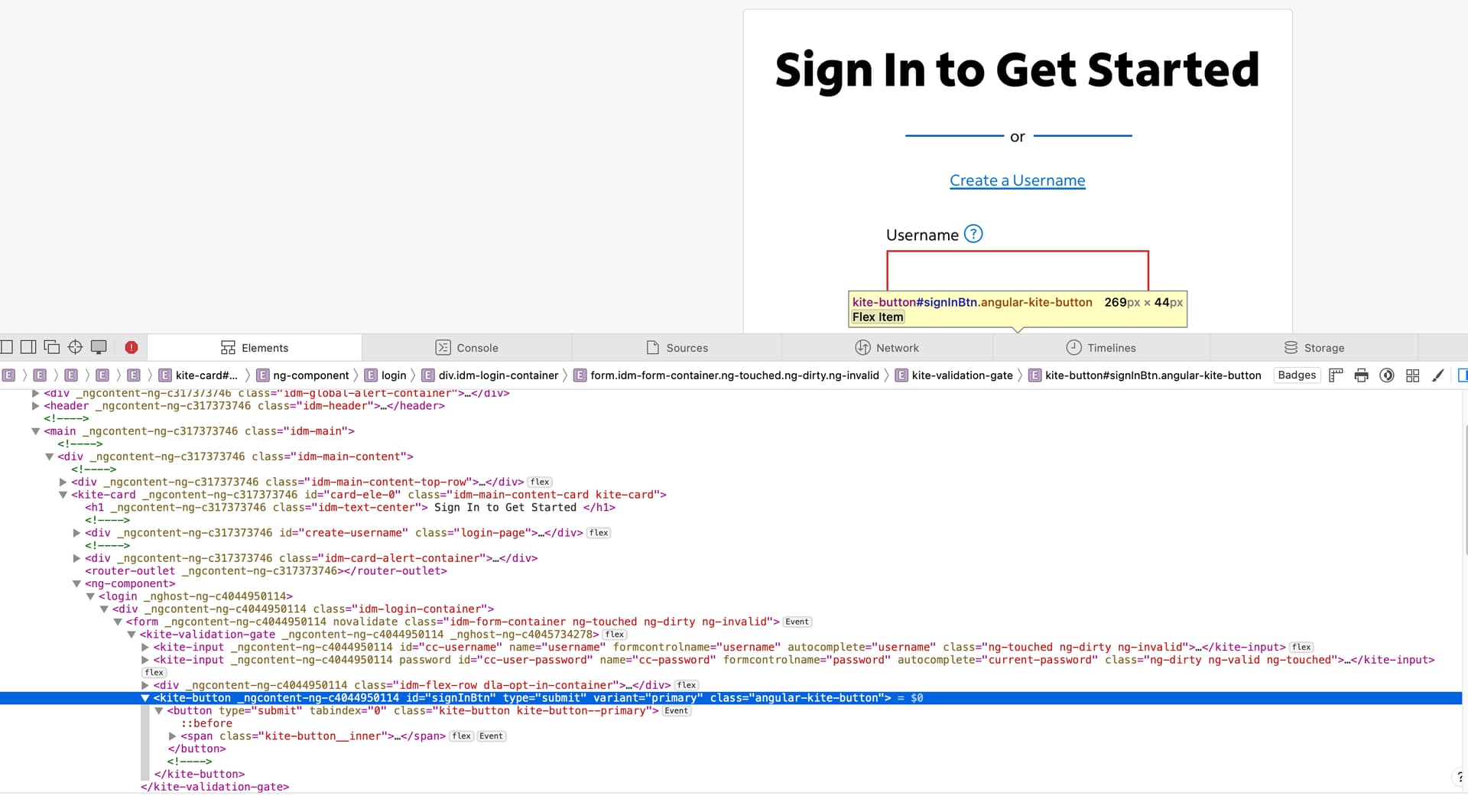Toggle the details sidebar icon at far right
Screen dimensions: 1468x812
click(1462, 375)
